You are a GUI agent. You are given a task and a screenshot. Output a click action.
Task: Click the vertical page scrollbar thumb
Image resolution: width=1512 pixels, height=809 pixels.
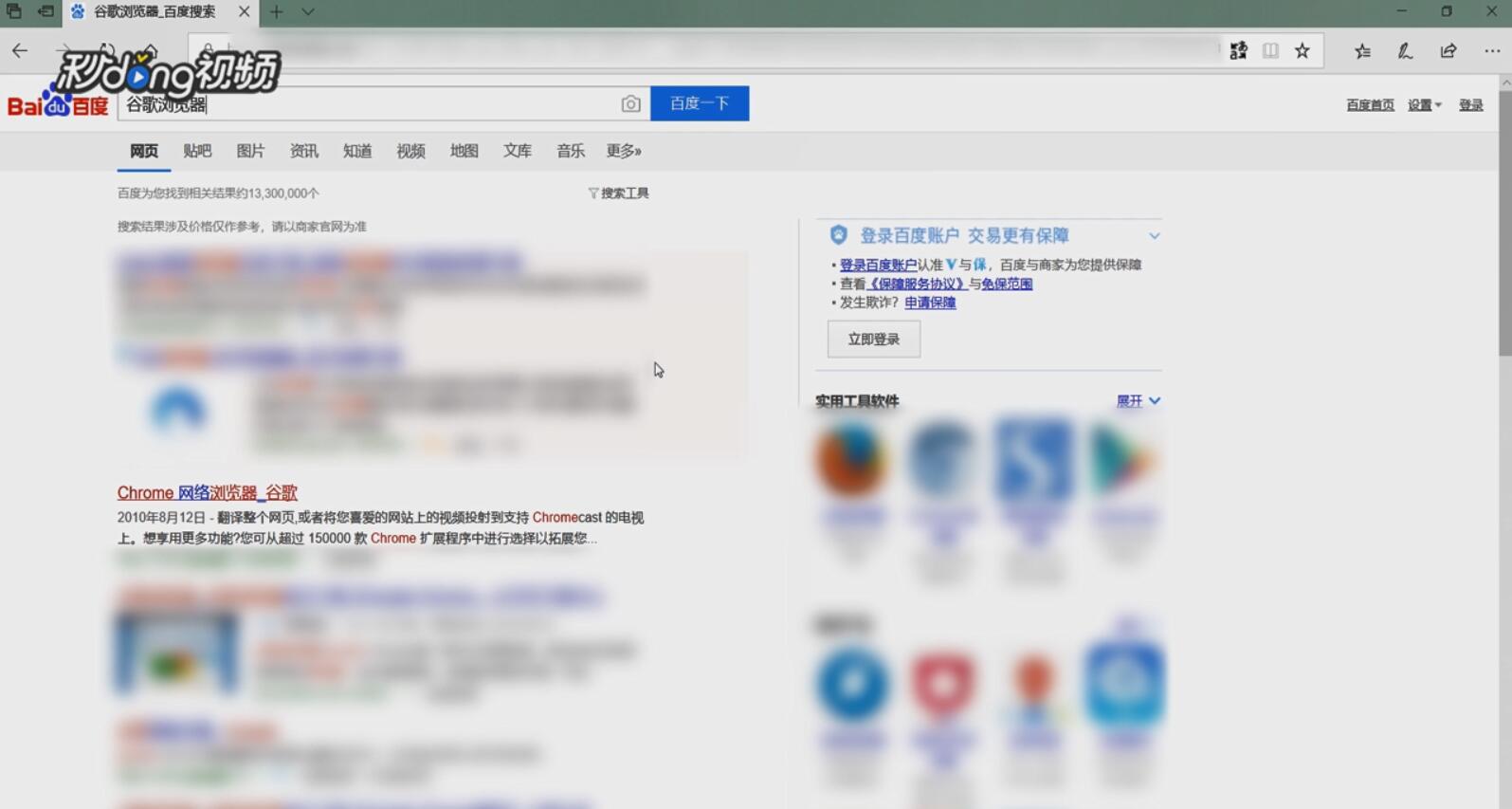click(1504, 223)
